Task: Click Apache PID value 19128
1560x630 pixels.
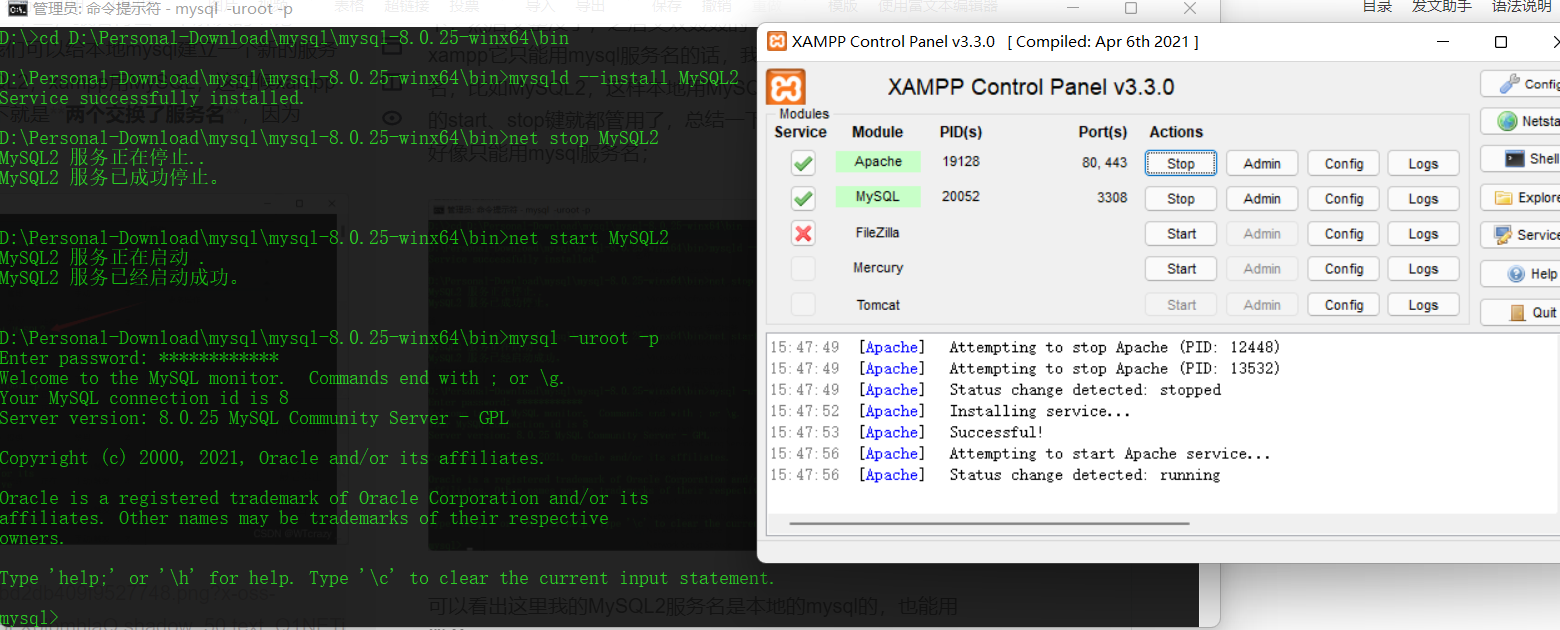Action: tap(961, 162)
